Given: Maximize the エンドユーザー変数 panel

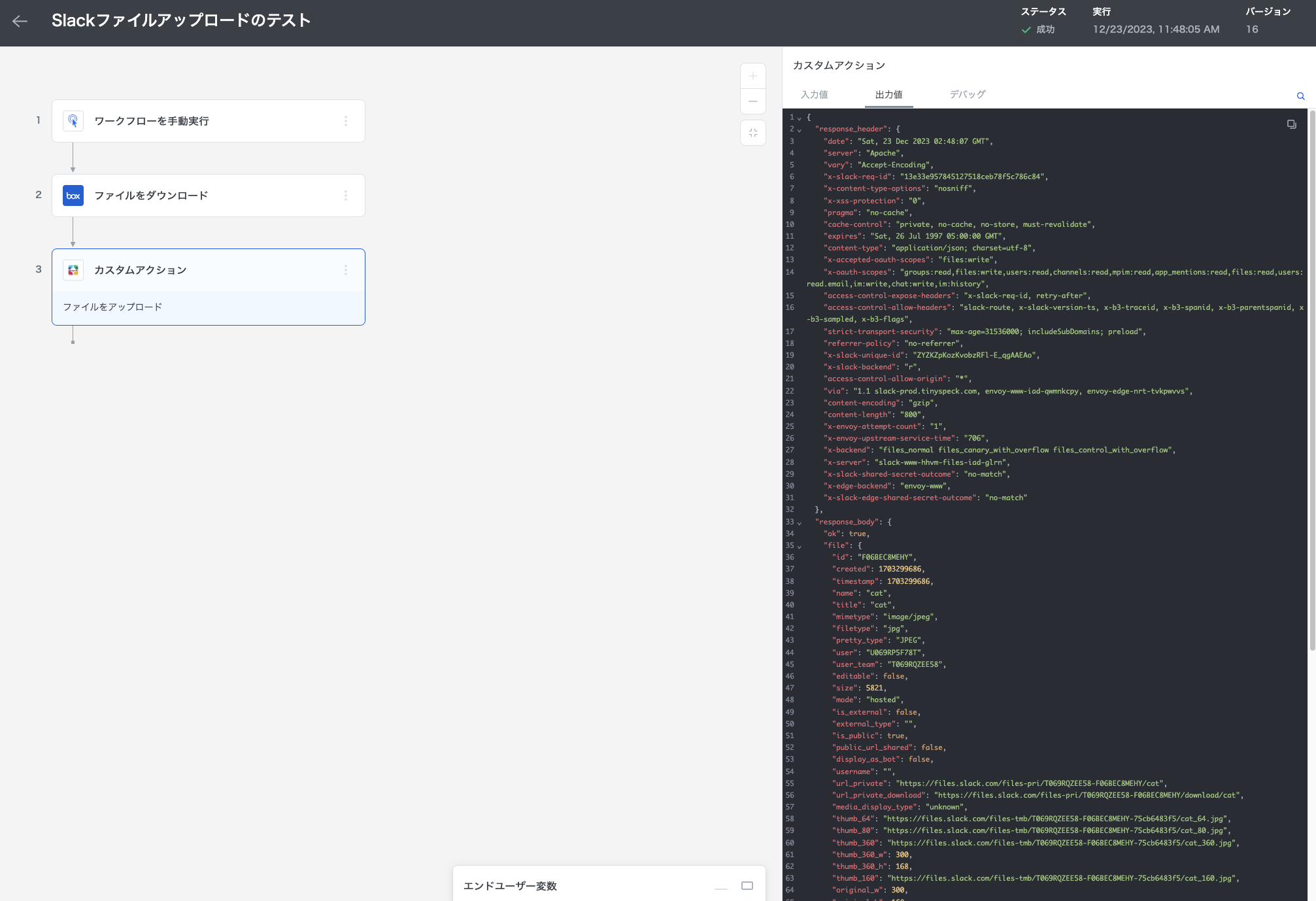Looking at the screenshot, I should 747,886.
